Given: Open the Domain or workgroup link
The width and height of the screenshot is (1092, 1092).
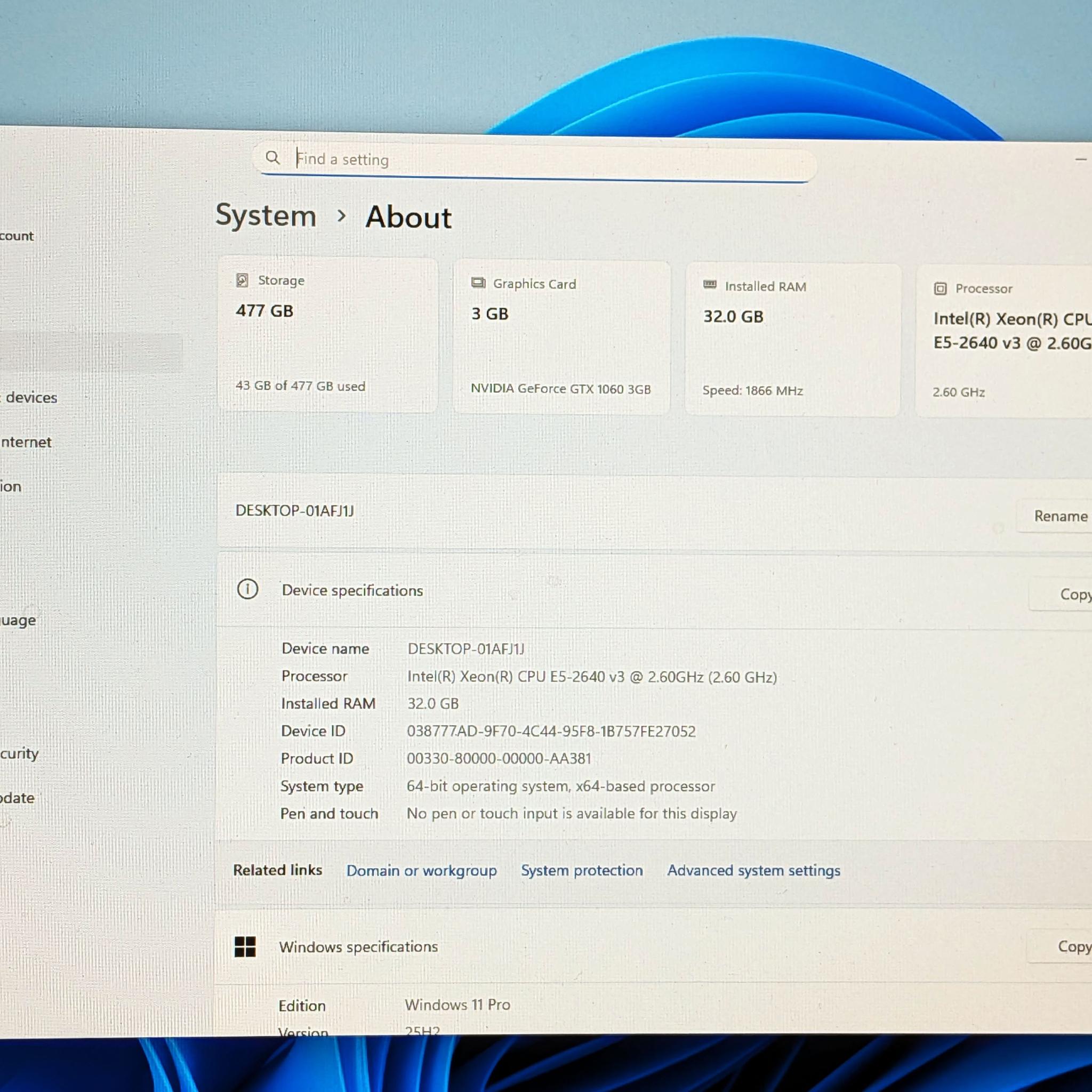Looking at the screenshot, I should pyautogui.click(x=422, y=870).
